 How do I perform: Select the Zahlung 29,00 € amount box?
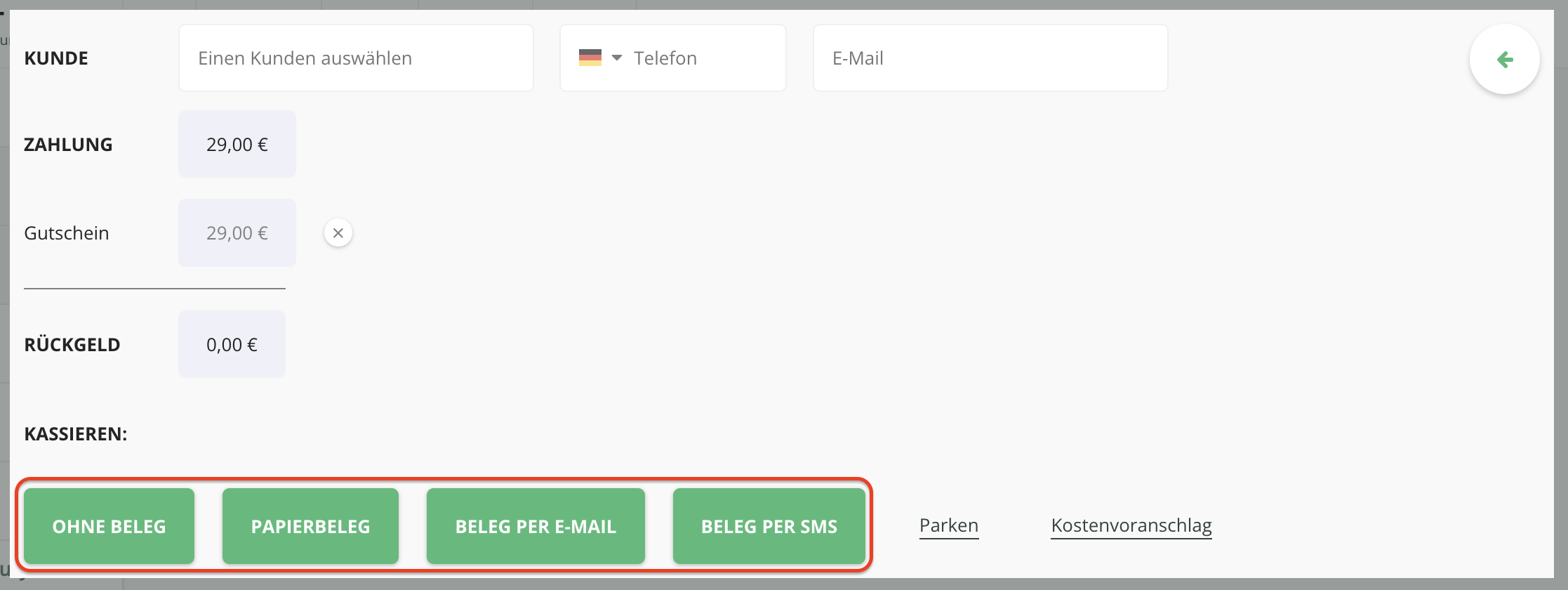click(x=237, y=144)
